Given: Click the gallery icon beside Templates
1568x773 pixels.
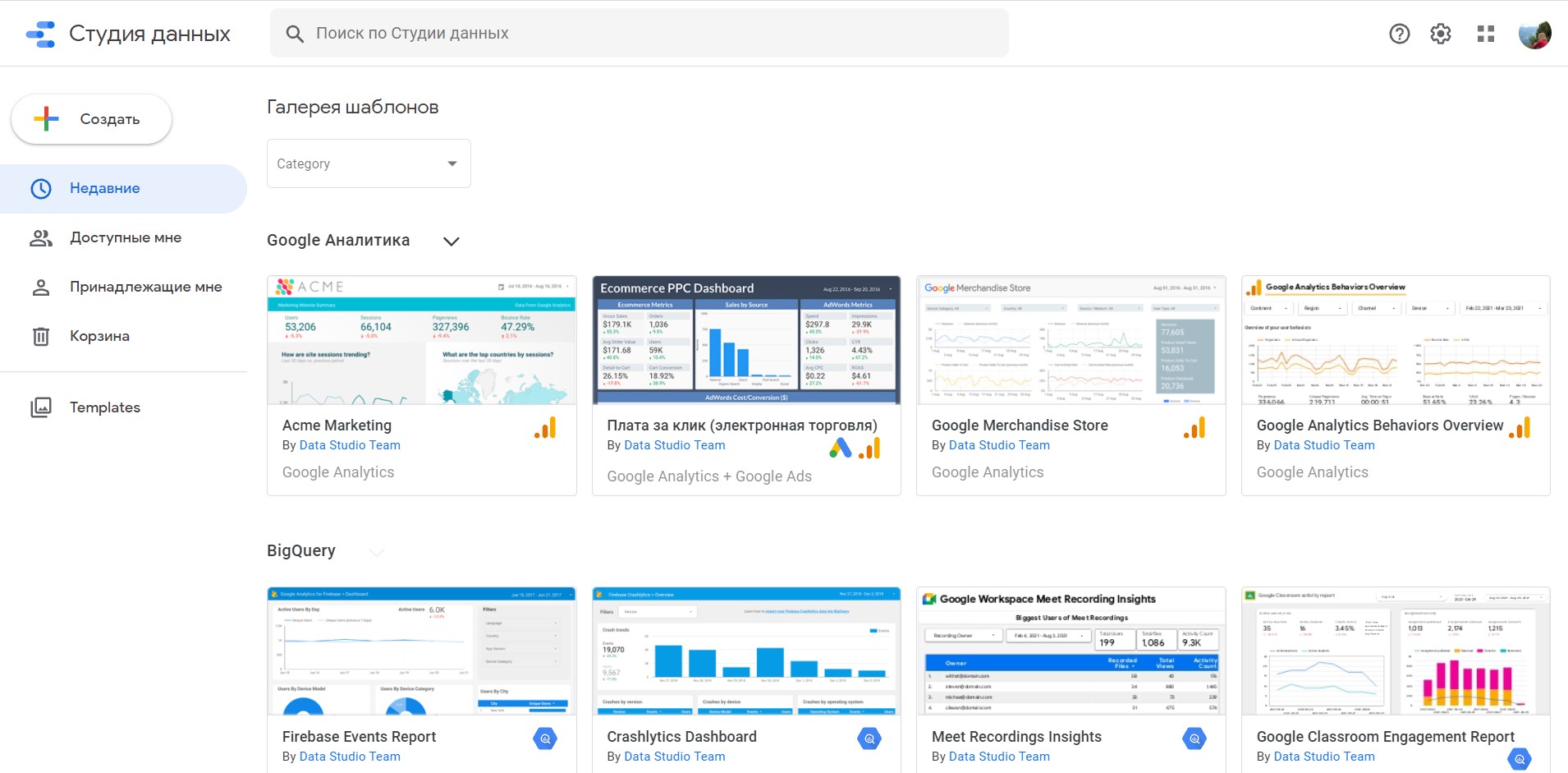Looking at the screenshot, I should (x=41, y=407).
